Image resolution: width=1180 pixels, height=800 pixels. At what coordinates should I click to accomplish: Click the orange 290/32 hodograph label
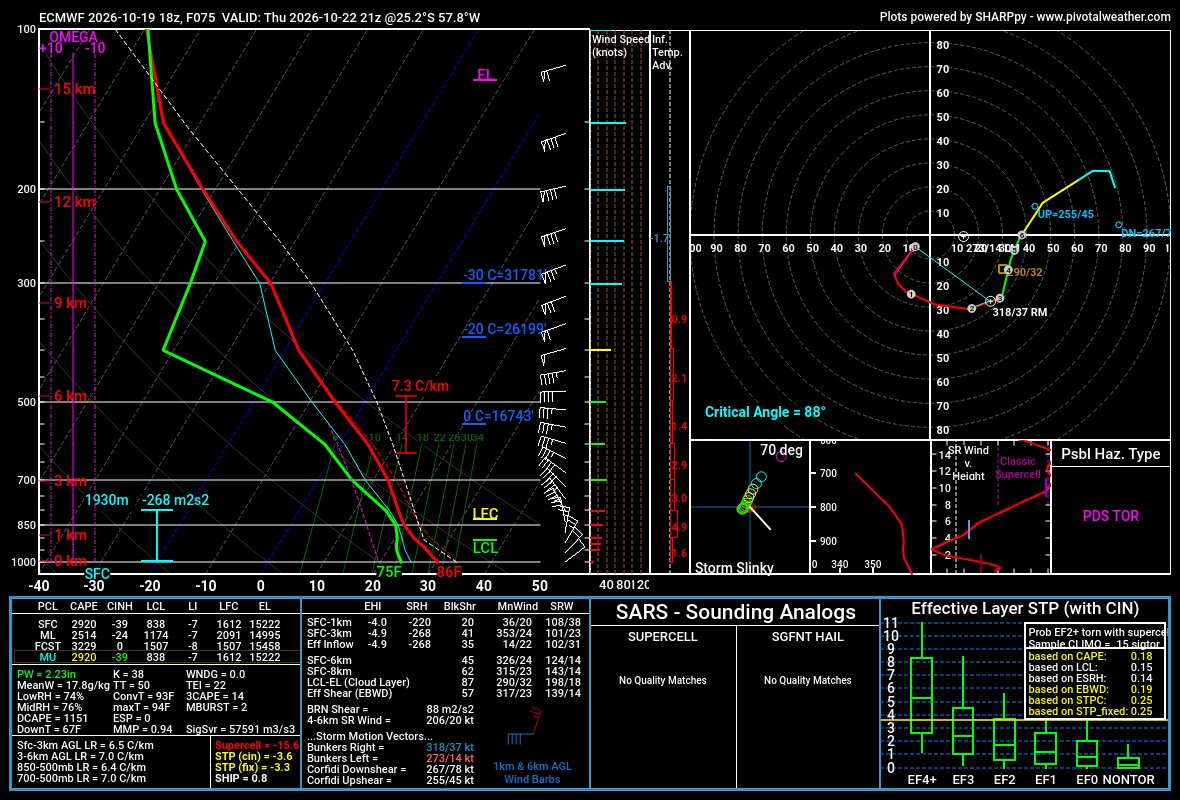(1027, 272)
